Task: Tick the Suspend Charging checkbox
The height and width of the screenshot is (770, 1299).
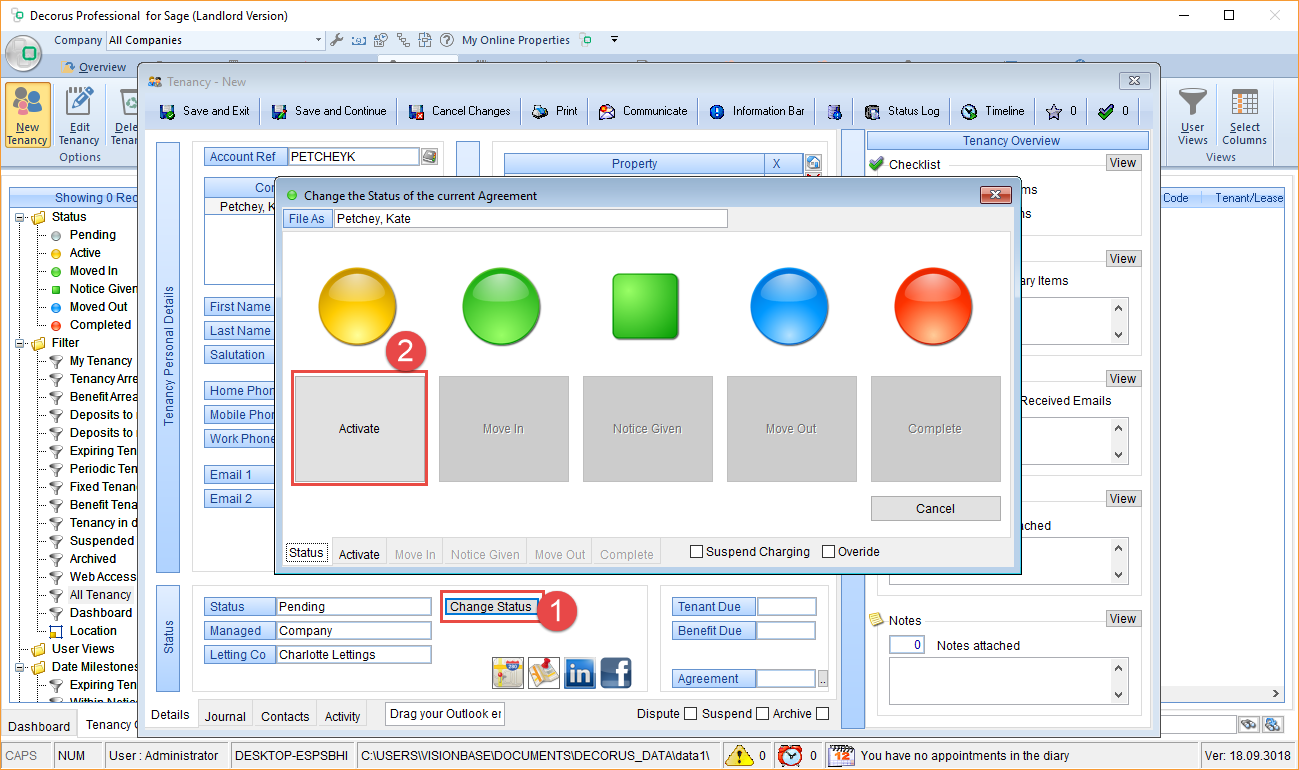Action: [x=697, y=552]
